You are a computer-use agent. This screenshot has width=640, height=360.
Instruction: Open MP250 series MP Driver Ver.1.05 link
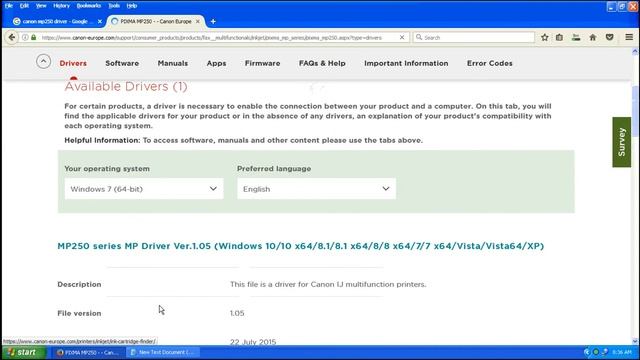click(300, 246)
